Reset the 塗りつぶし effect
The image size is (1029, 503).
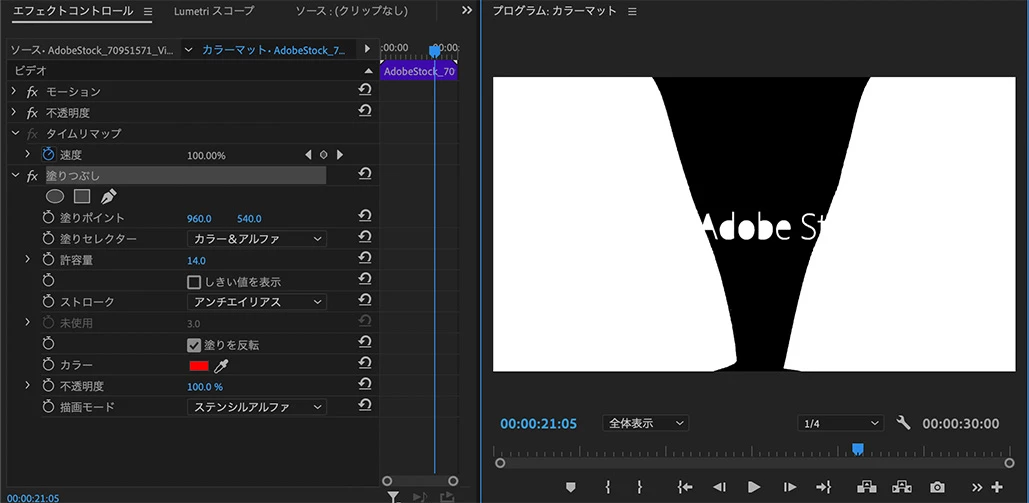click(365, 175)
